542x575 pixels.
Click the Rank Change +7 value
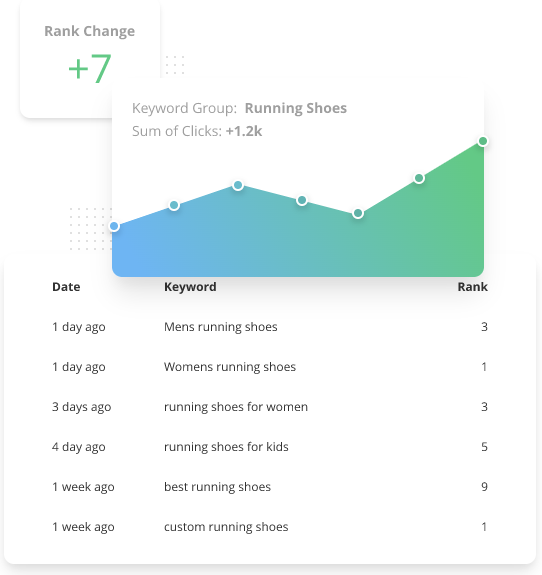pos(90,68)
